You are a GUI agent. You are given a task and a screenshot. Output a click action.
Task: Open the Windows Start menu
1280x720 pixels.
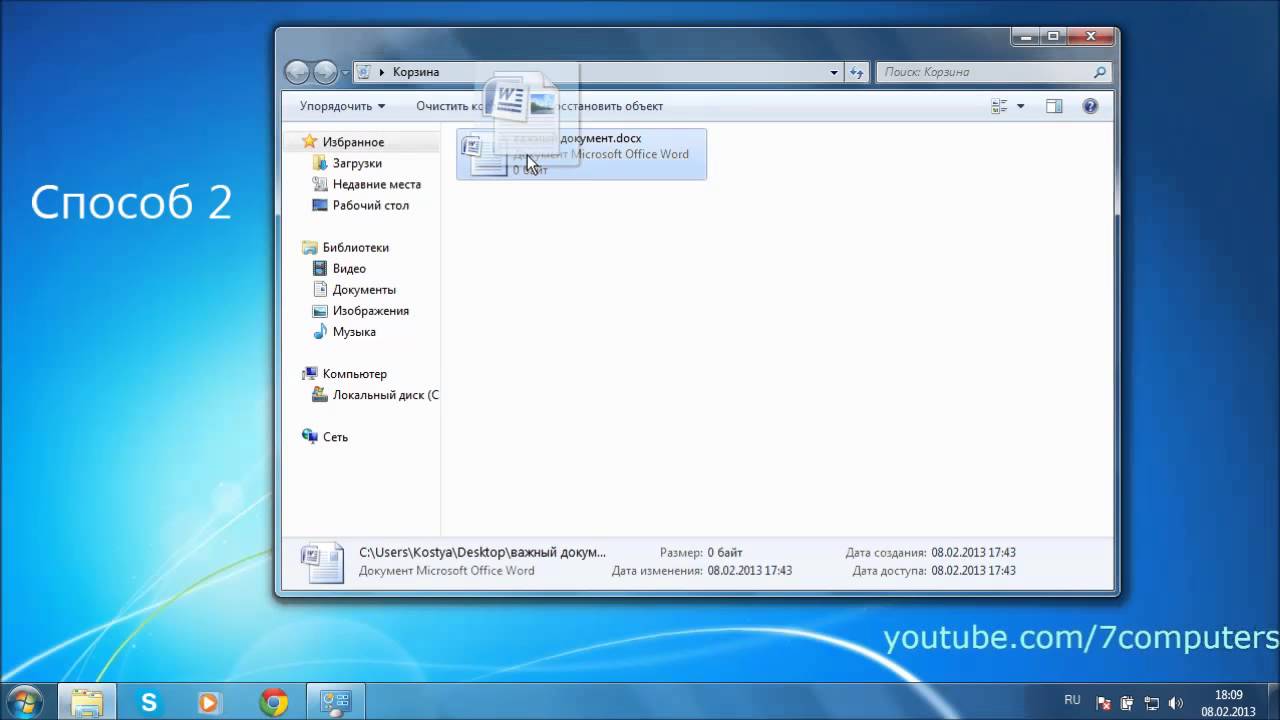pyautogui.click(x=24, y=702)
